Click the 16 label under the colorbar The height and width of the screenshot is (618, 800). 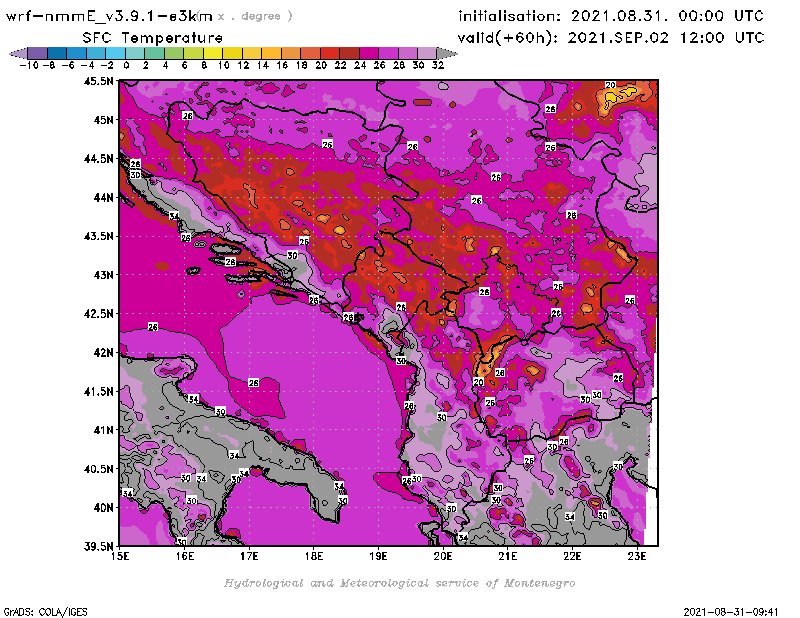click(x=282, y=65)
